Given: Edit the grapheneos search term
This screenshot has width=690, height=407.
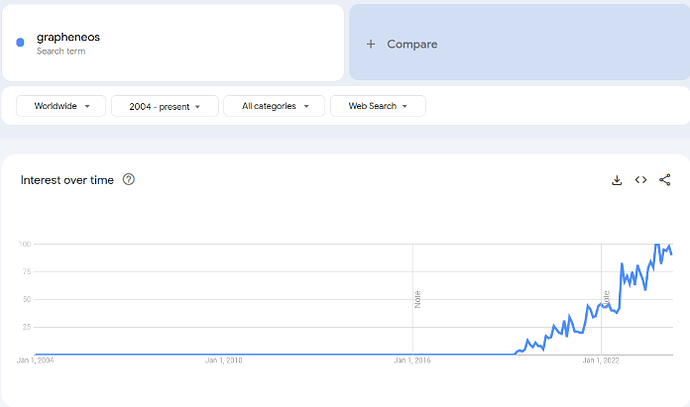Looking at the screenshot, I should (x=68, y=38).
